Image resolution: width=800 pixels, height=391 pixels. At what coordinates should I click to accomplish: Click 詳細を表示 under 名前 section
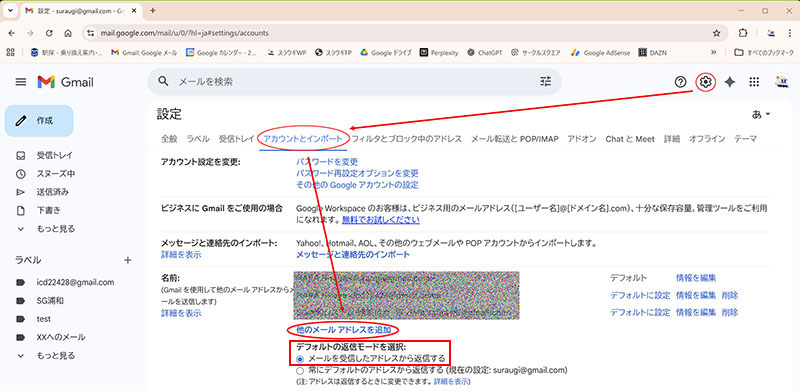[181, 313]
